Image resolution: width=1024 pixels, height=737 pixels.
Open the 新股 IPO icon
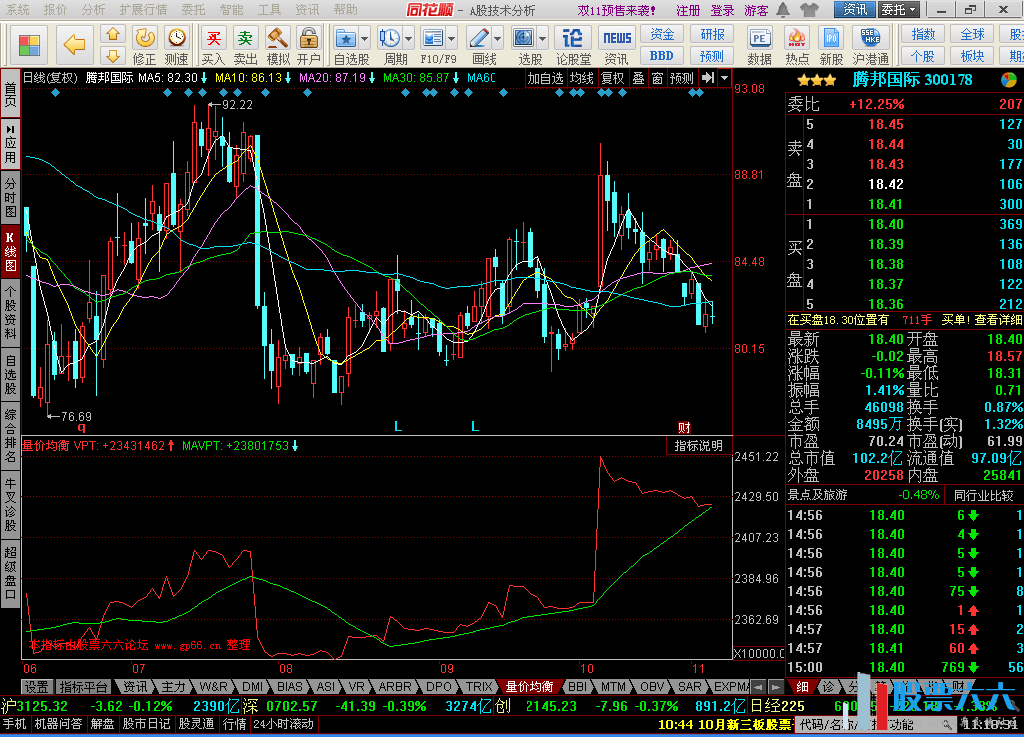click(x=831, y=45)
